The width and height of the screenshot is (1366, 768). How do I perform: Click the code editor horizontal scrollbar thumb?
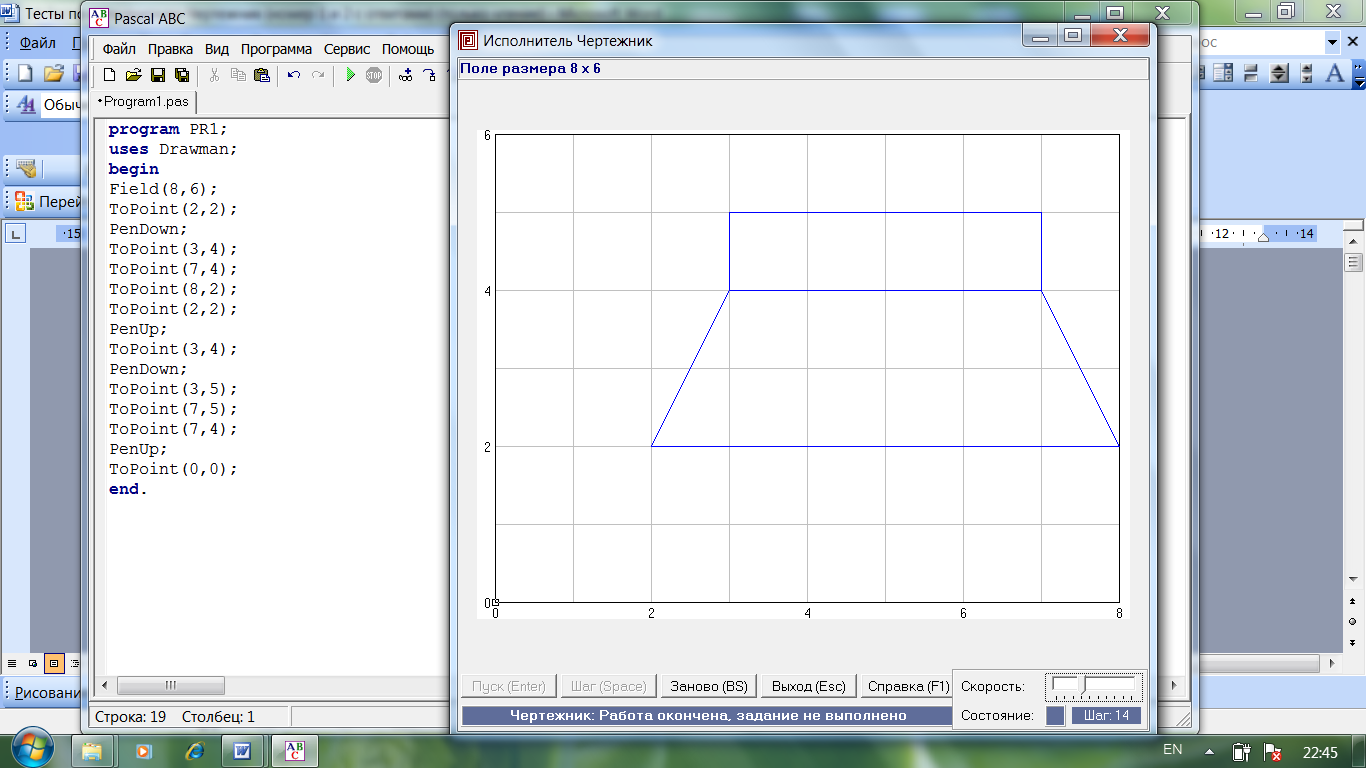pos(170,686)
